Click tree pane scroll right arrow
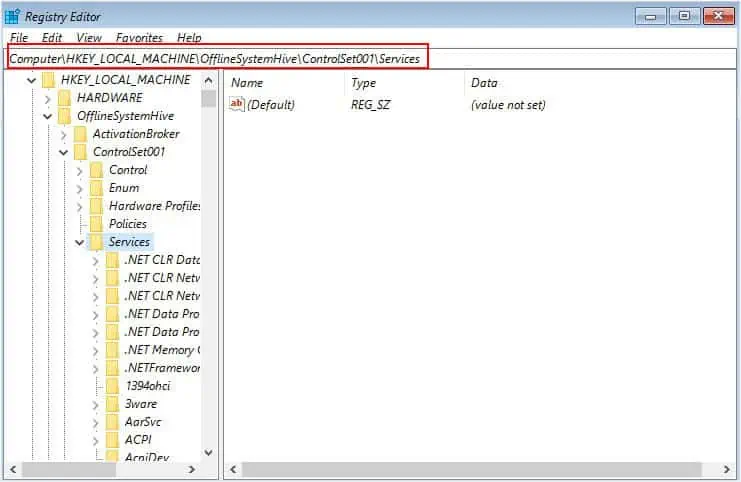The height and width of the screenshot is (482, 741). pyautogui.click(x=191, y=469)
